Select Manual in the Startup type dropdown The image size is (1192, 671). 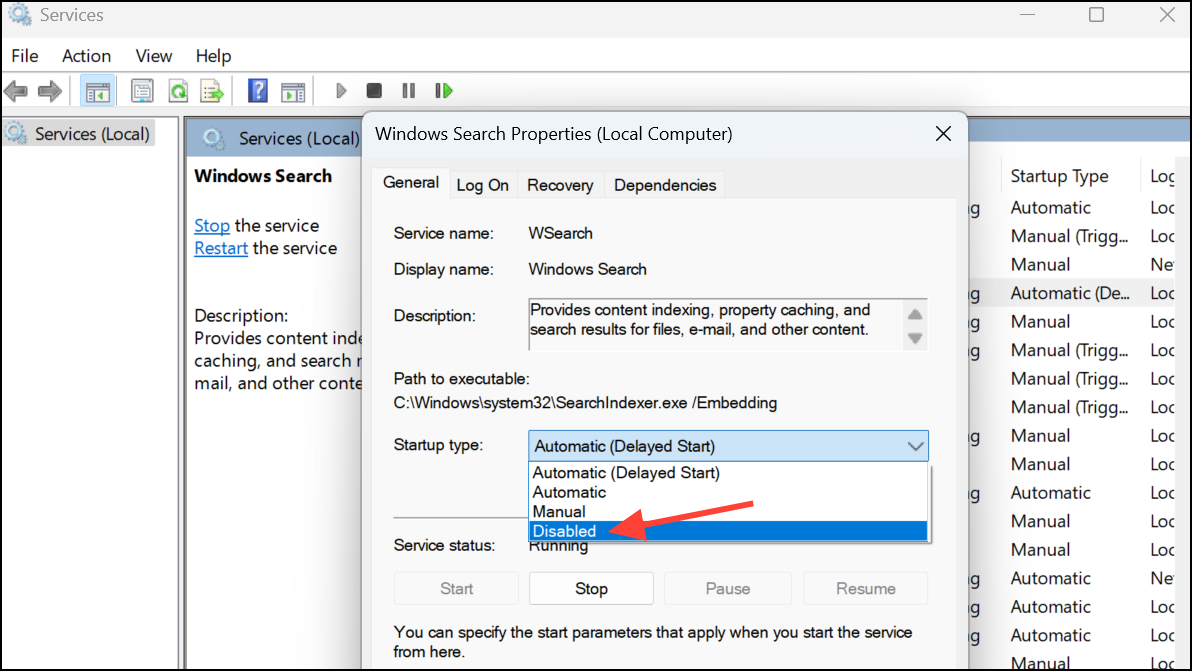[x=559, y=511]
